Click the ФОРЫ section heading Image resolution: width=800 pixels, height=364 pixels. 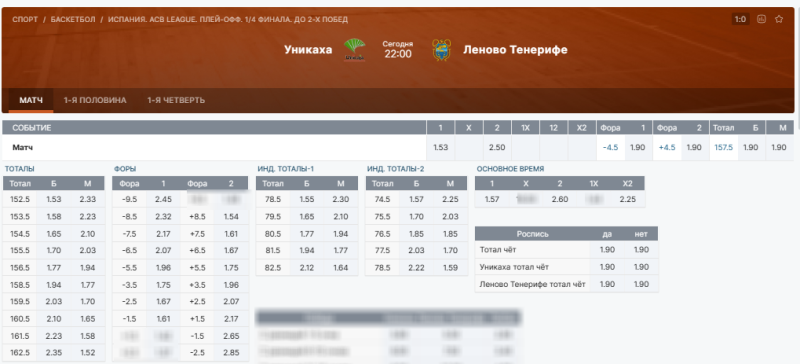pos(124,169)
